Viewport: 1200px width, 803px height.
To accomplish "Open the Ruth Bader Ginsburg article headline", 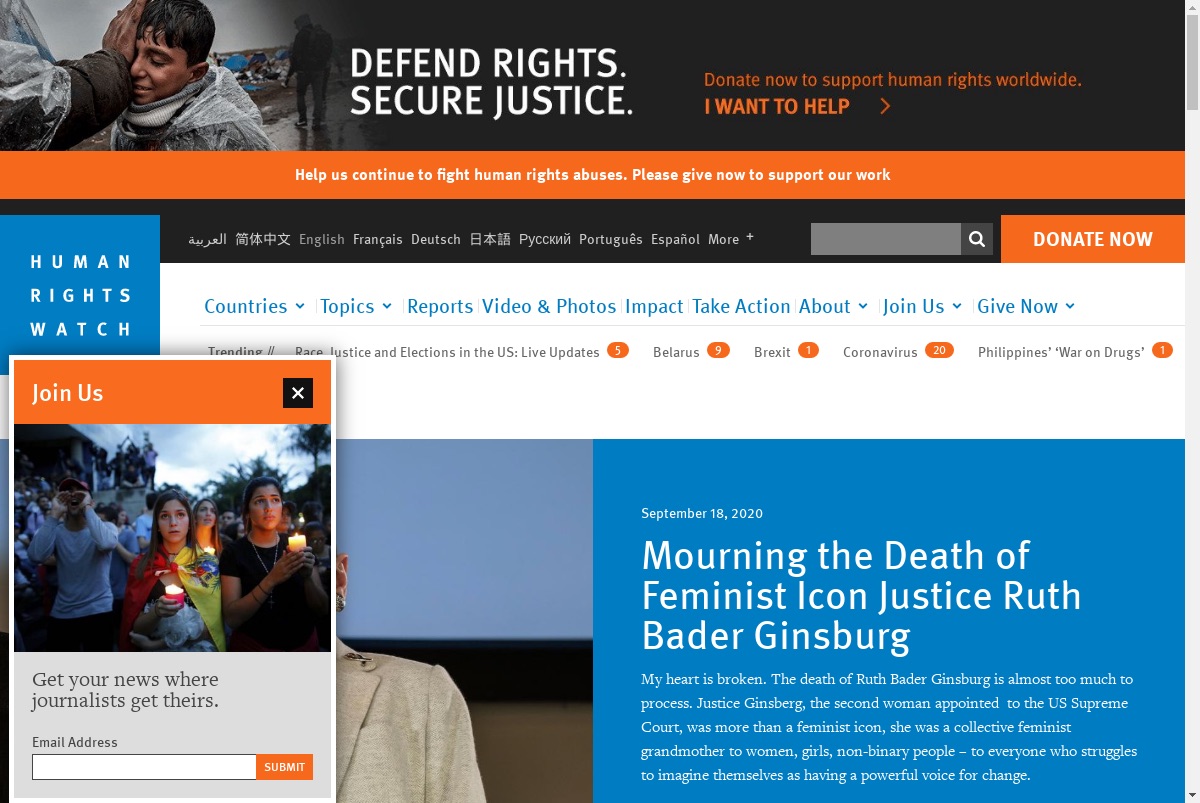I will pos(861,595).
